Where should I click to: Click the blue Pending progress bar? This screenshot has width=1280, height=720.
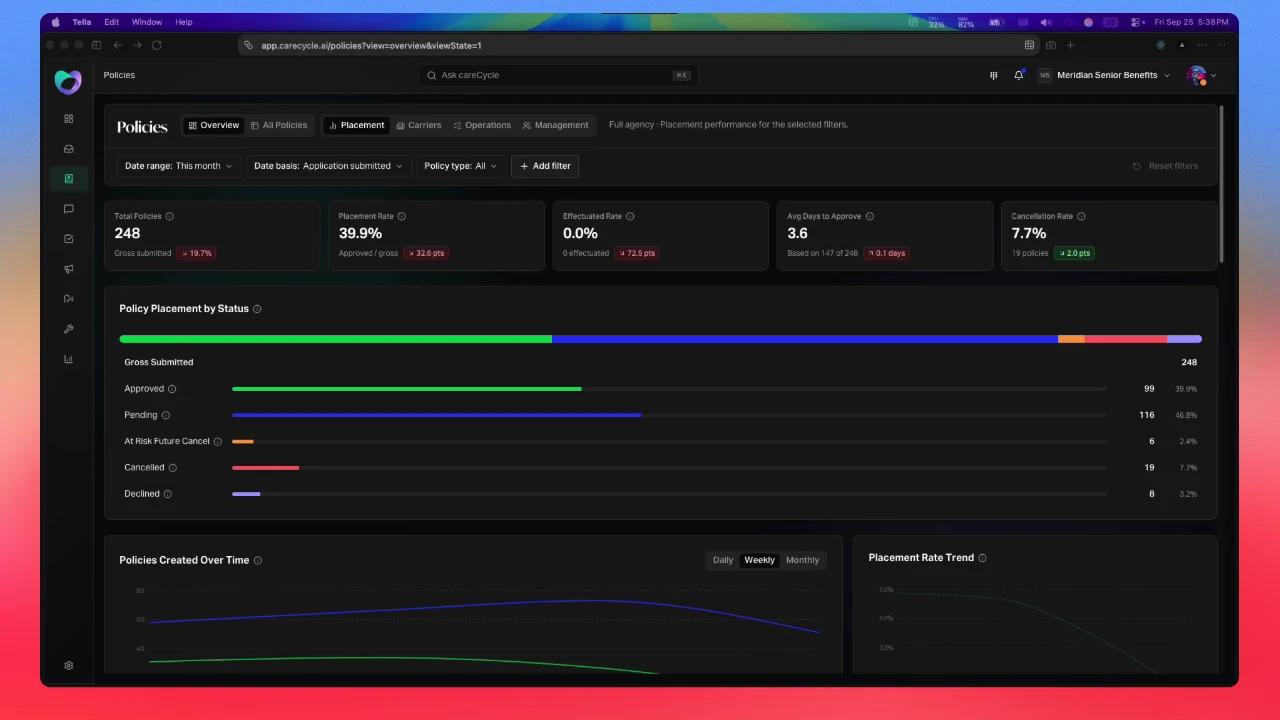pyautogui.click(x=437, y=415)
